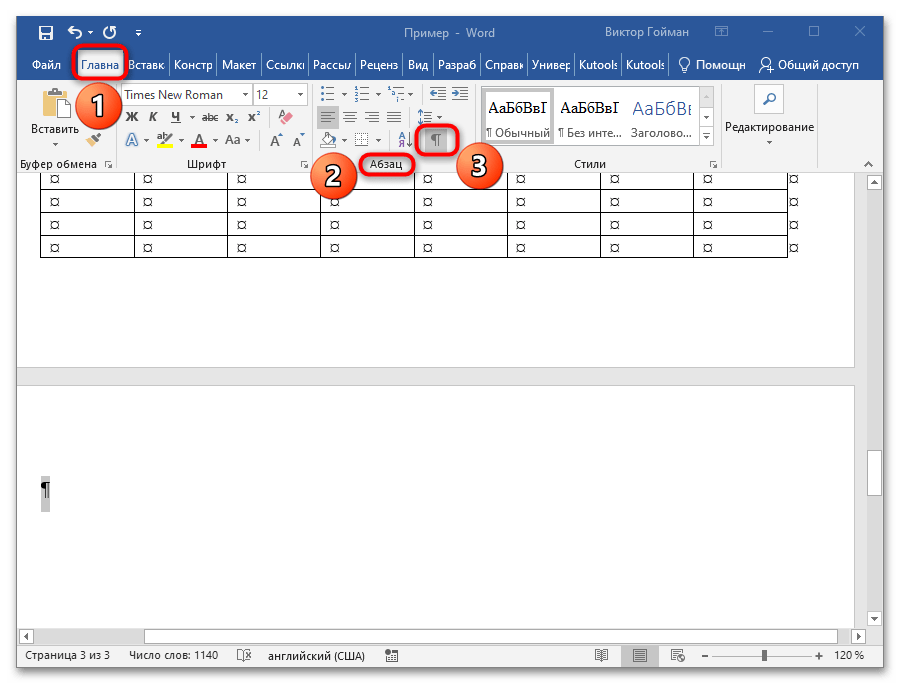Open the Редактирование editing group
The image size is (900, 684).
click(769, 116)
